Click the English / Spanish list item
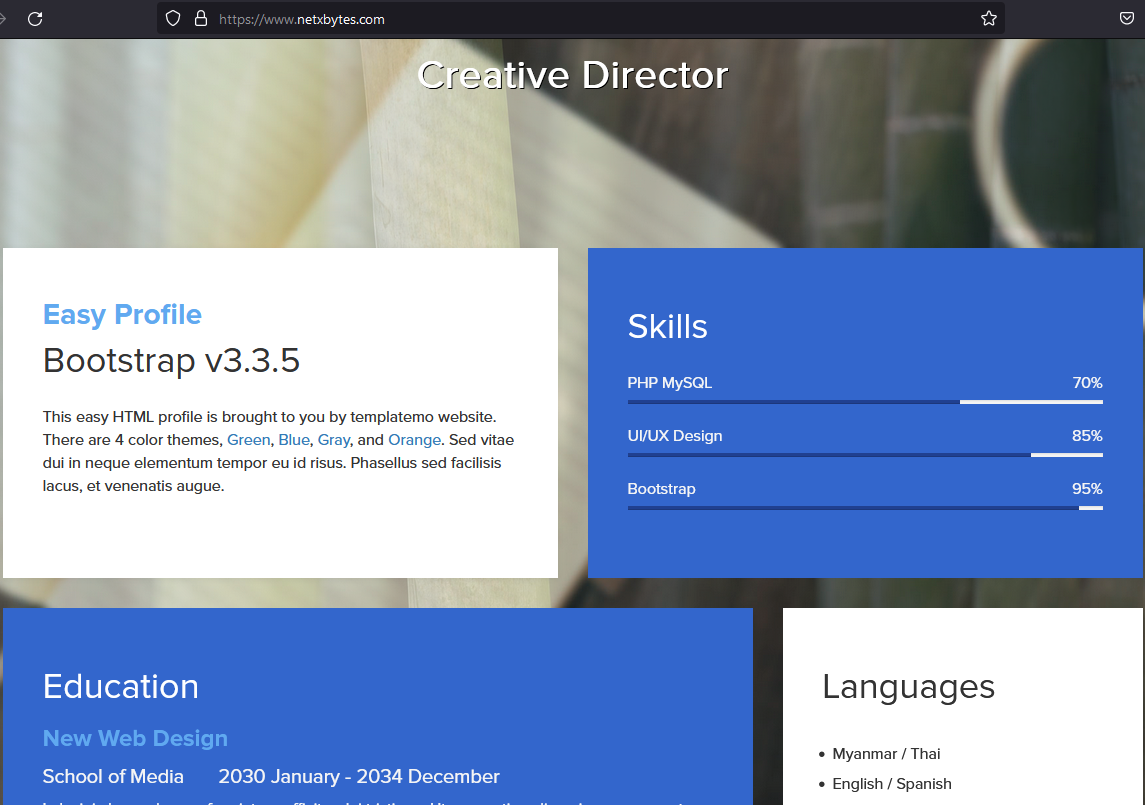The image size is (1145, 805). point(891,784)
